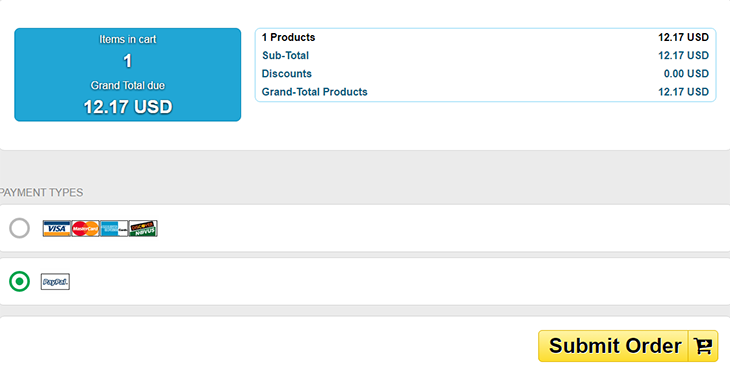Click the MasterCard logo
The image size is (730, 373).
click(x=85, y=229)
